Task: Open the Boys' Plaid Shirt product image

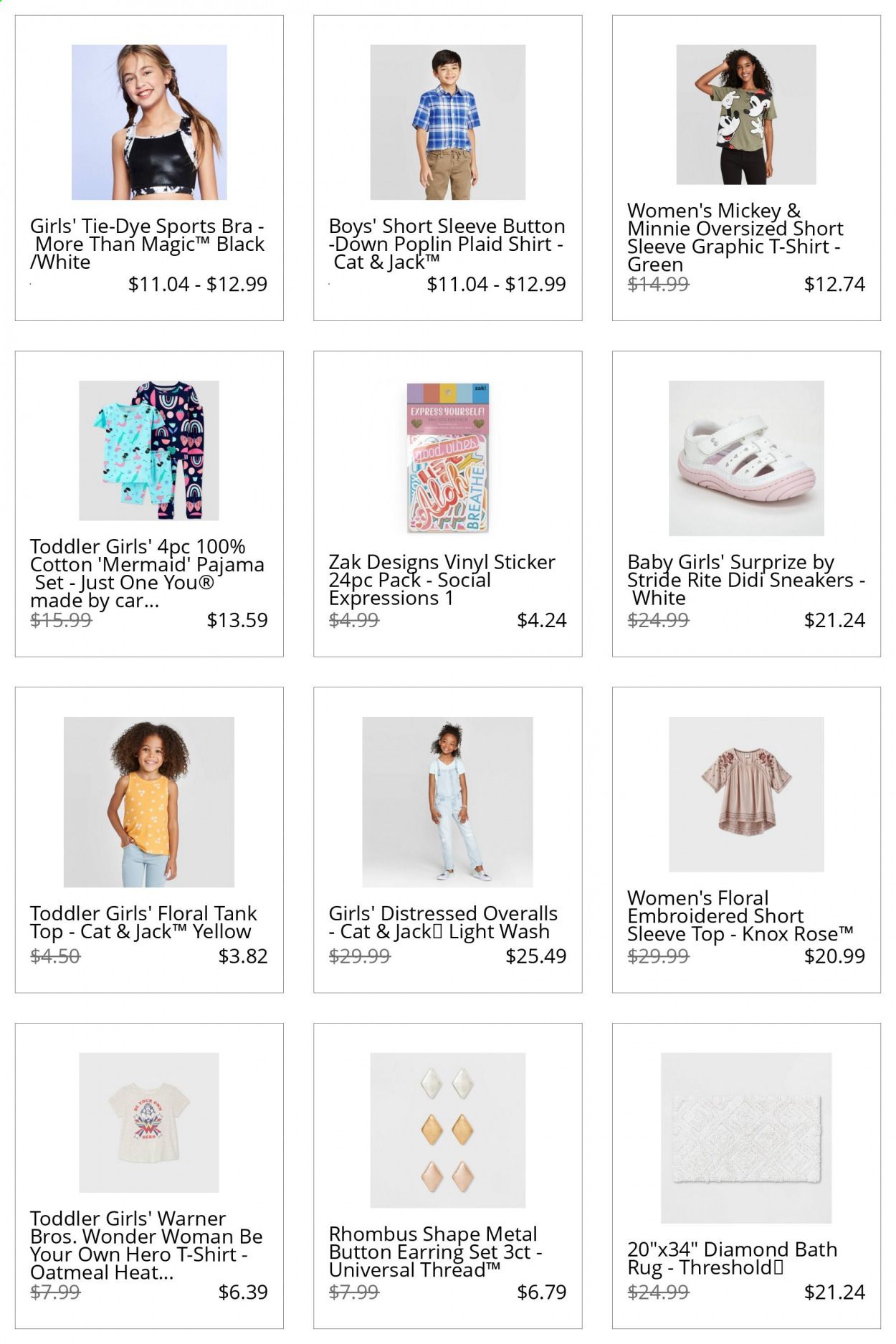Action: pos(448,122)
